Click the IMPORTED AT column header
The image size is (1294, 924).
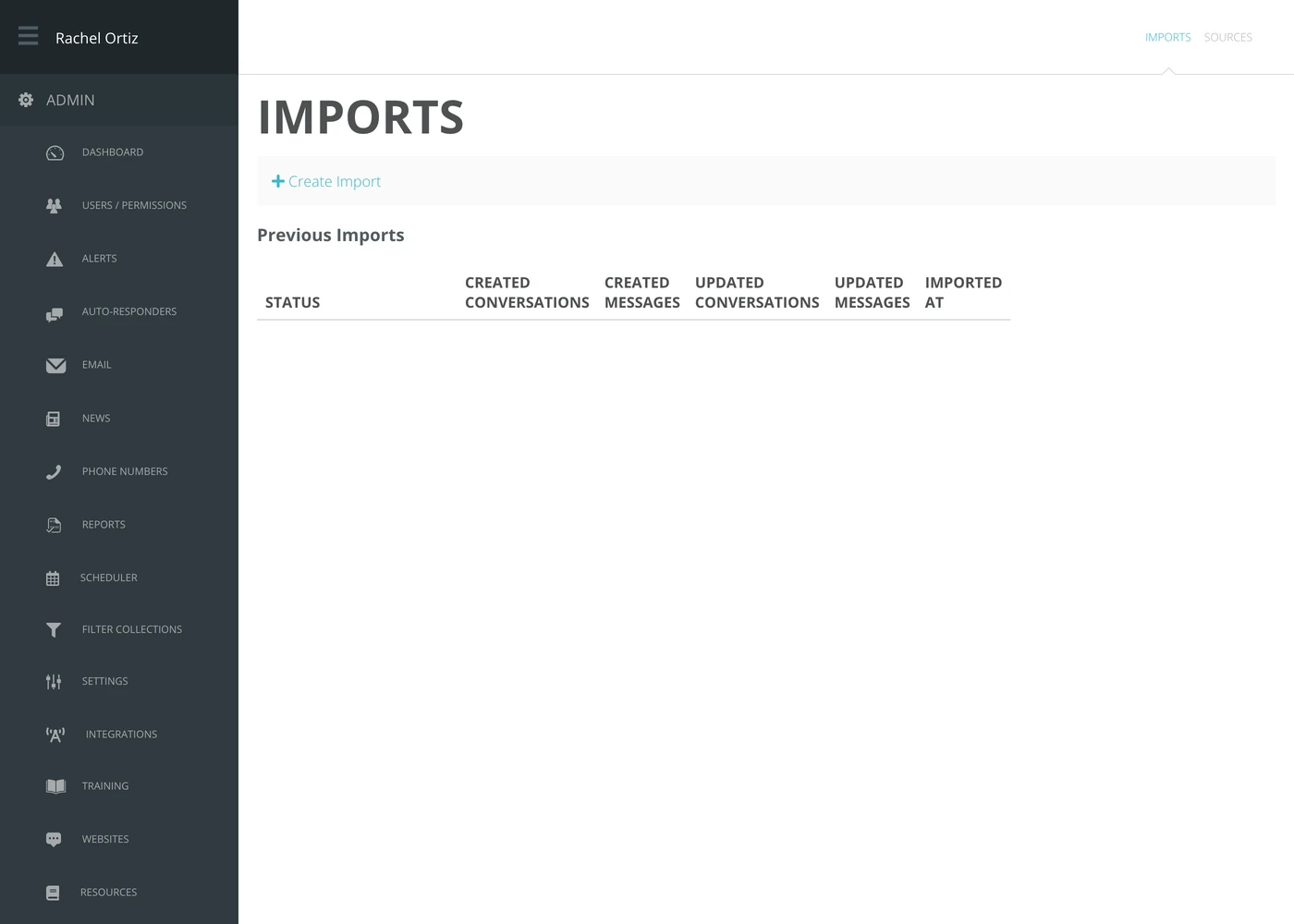pos(963,292)
